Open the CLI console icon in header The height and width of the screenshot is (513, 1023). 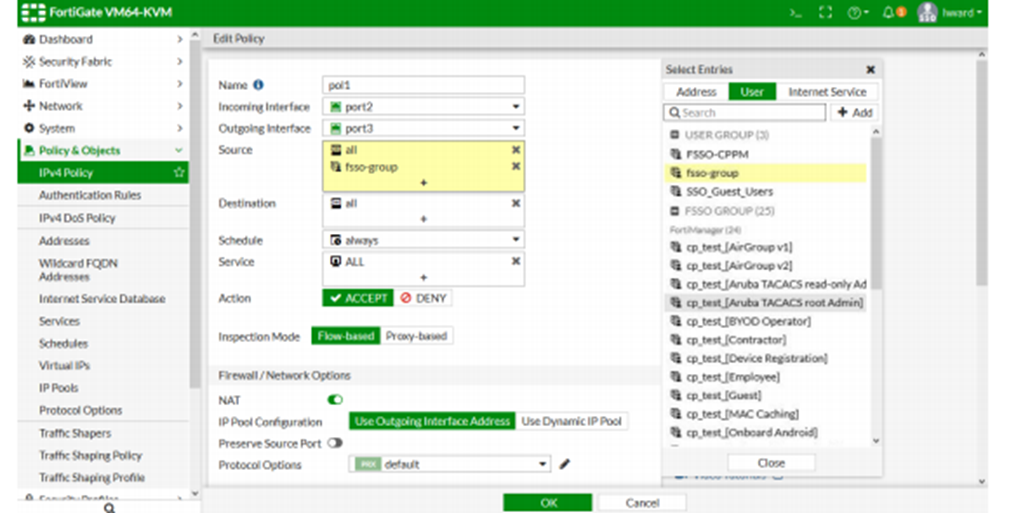[x=795, y=12]
